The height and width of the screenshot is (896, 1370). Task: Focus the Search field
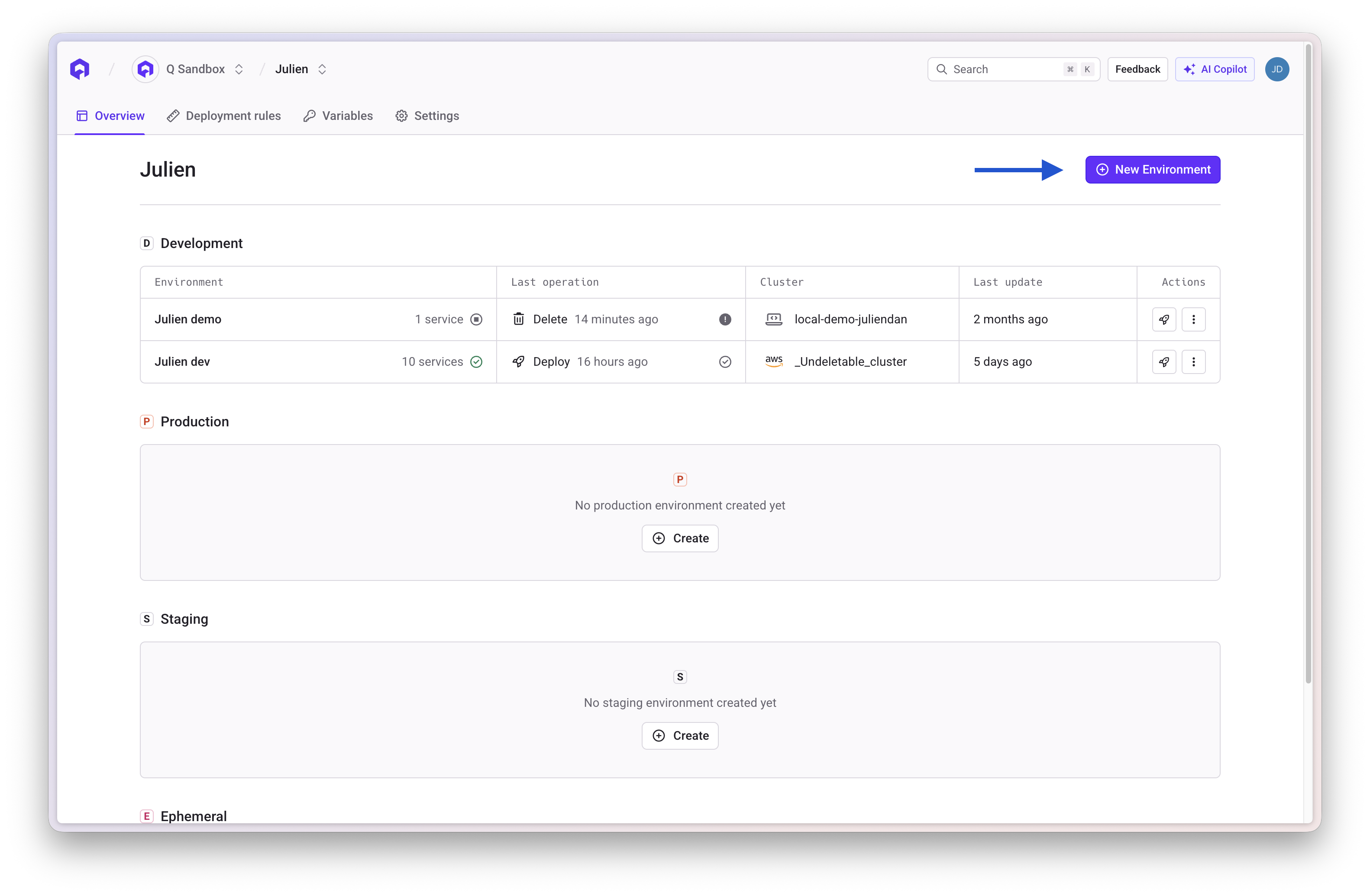click(1013, 69)
